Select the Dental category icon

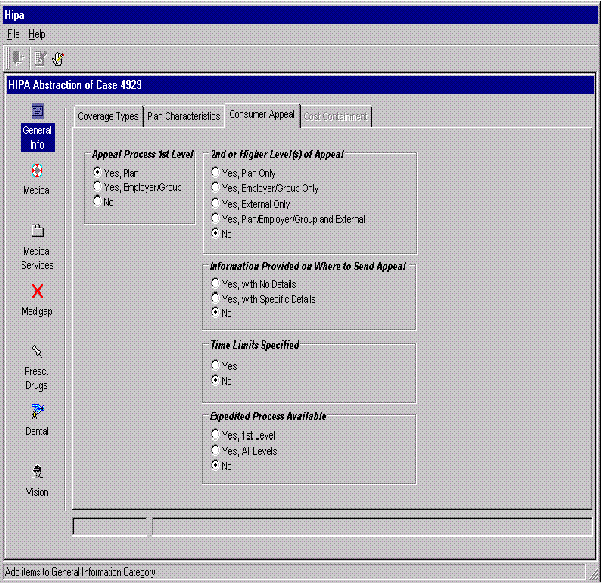pos(37,411)
